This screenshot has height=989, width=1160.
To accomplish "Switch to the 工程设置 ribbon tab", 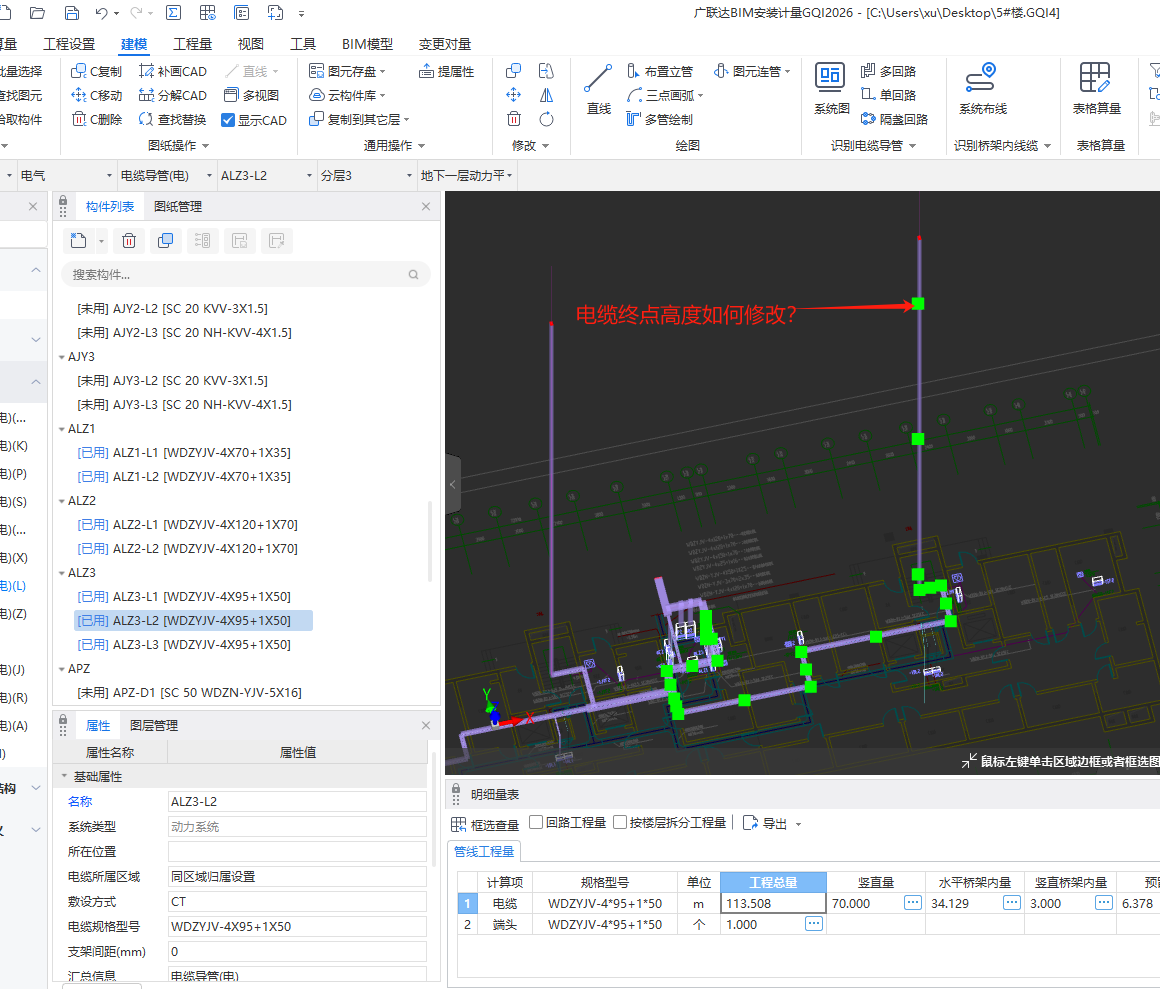I will 69,44.
